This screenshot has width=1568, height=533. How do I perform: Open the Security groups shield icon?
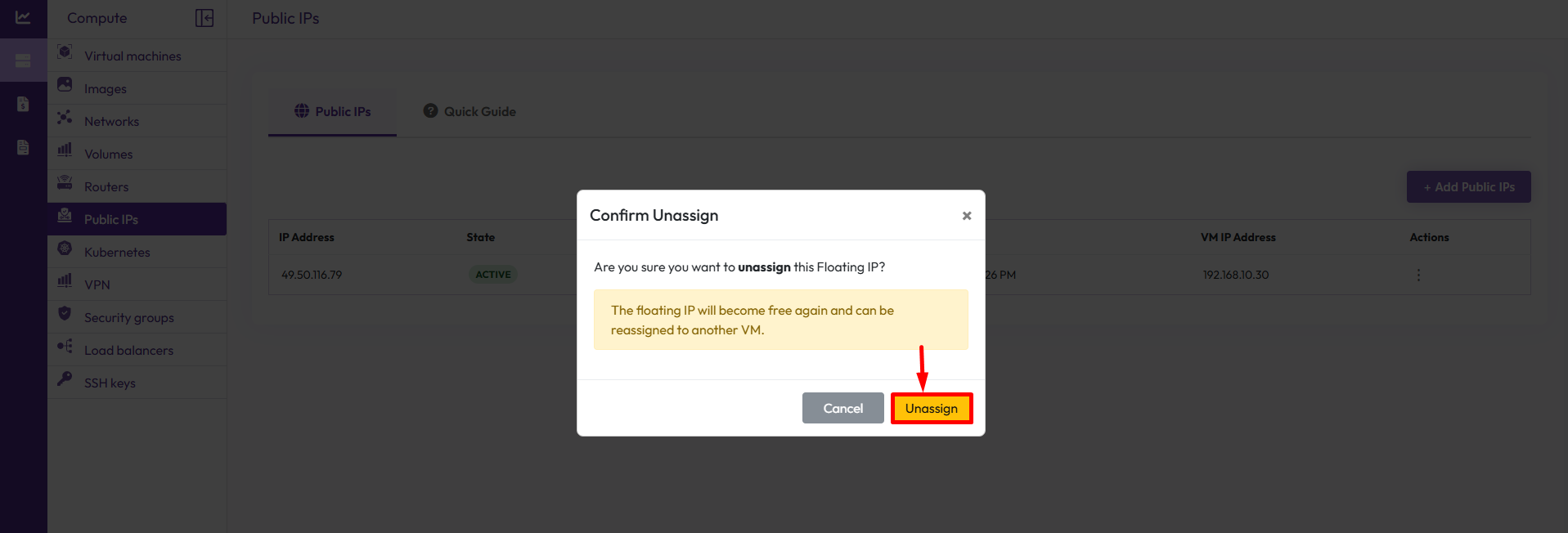click(x=65, y=314)
